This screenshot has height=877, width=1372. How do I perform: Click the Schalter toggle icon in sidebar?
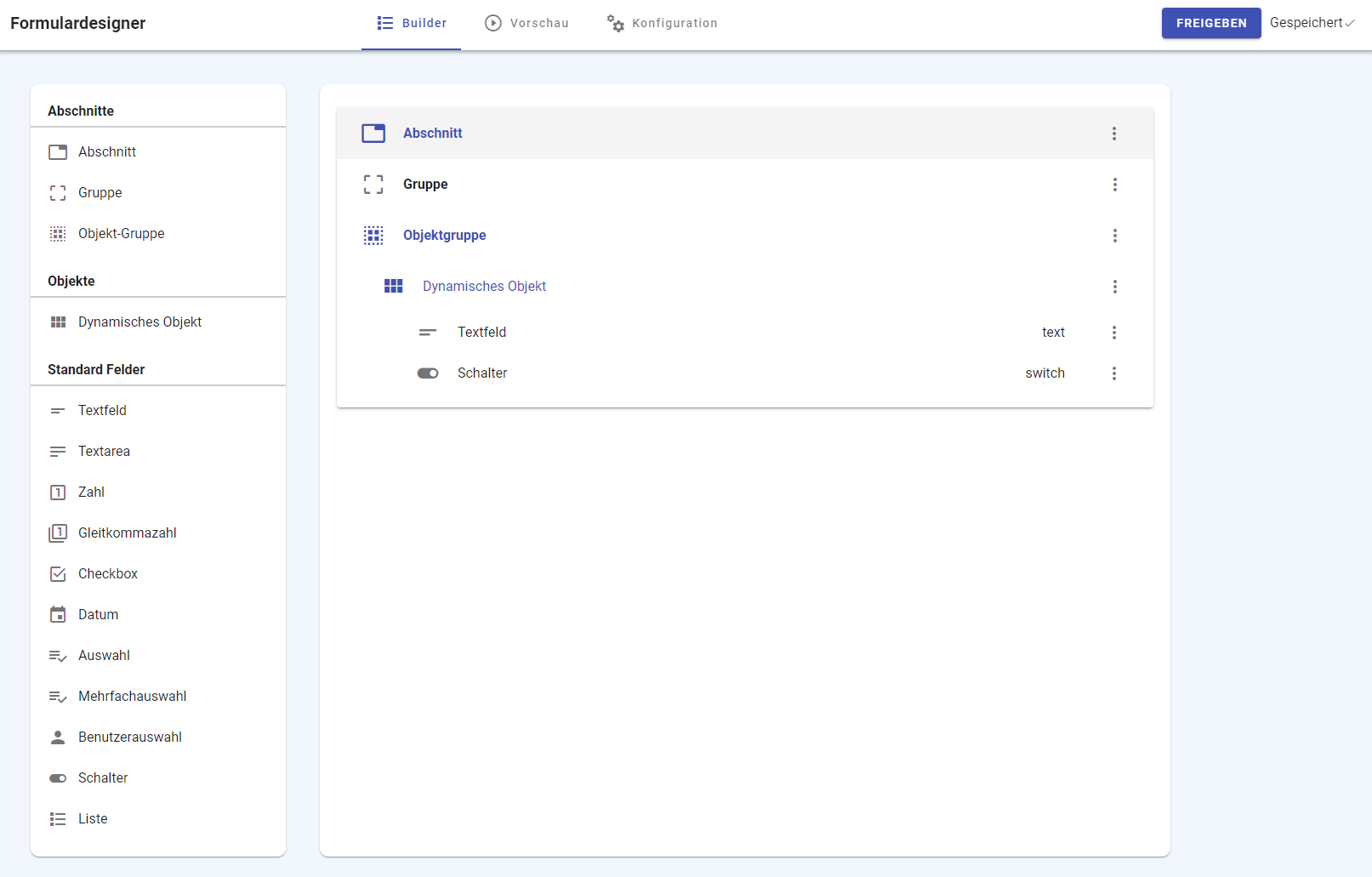coord(58,778)
